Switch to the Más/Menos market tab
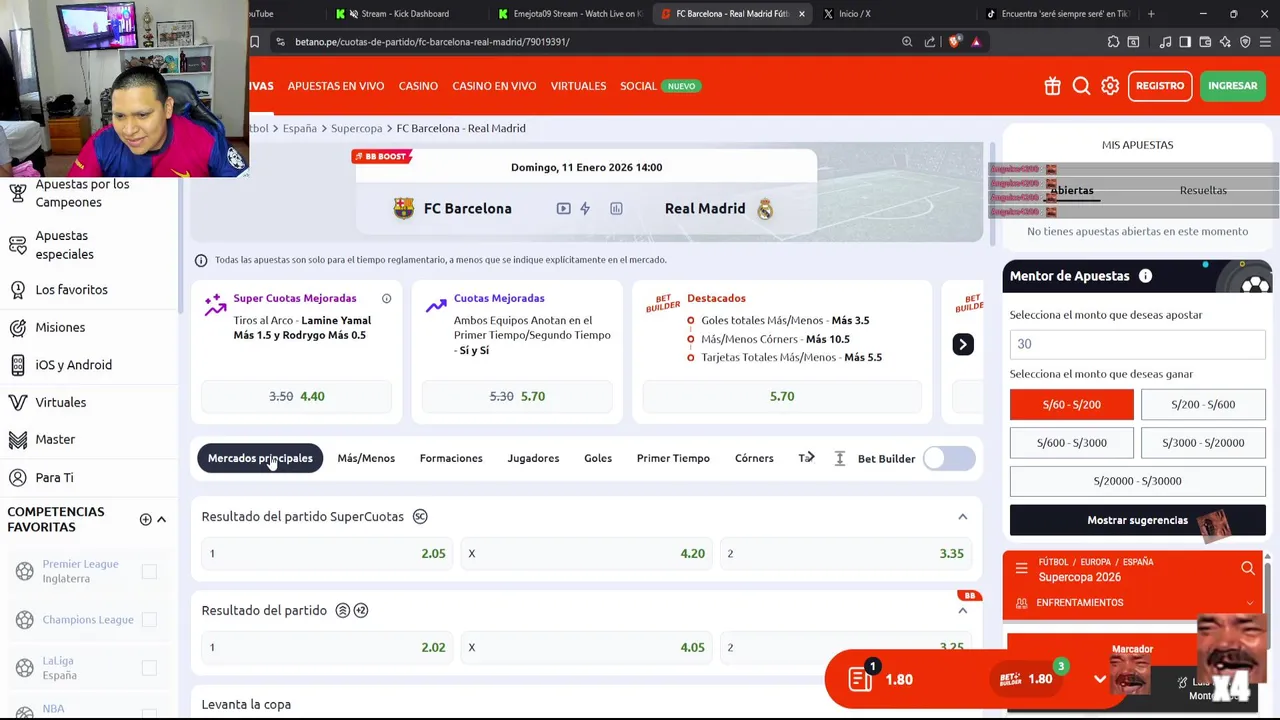1280x720 pixels. click(x=366, y=458)
